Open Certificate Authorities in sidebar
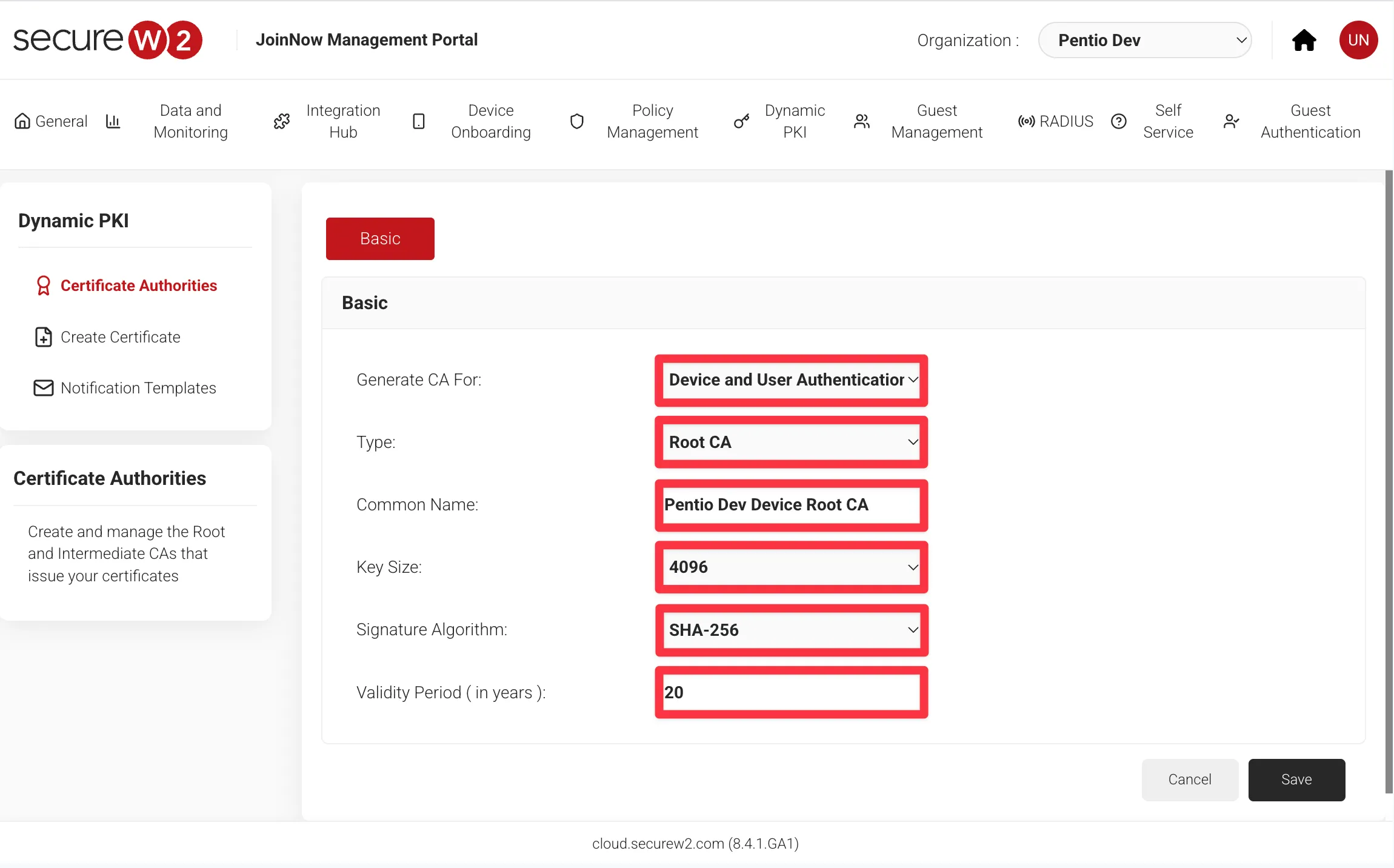 (x=126, y=285)
